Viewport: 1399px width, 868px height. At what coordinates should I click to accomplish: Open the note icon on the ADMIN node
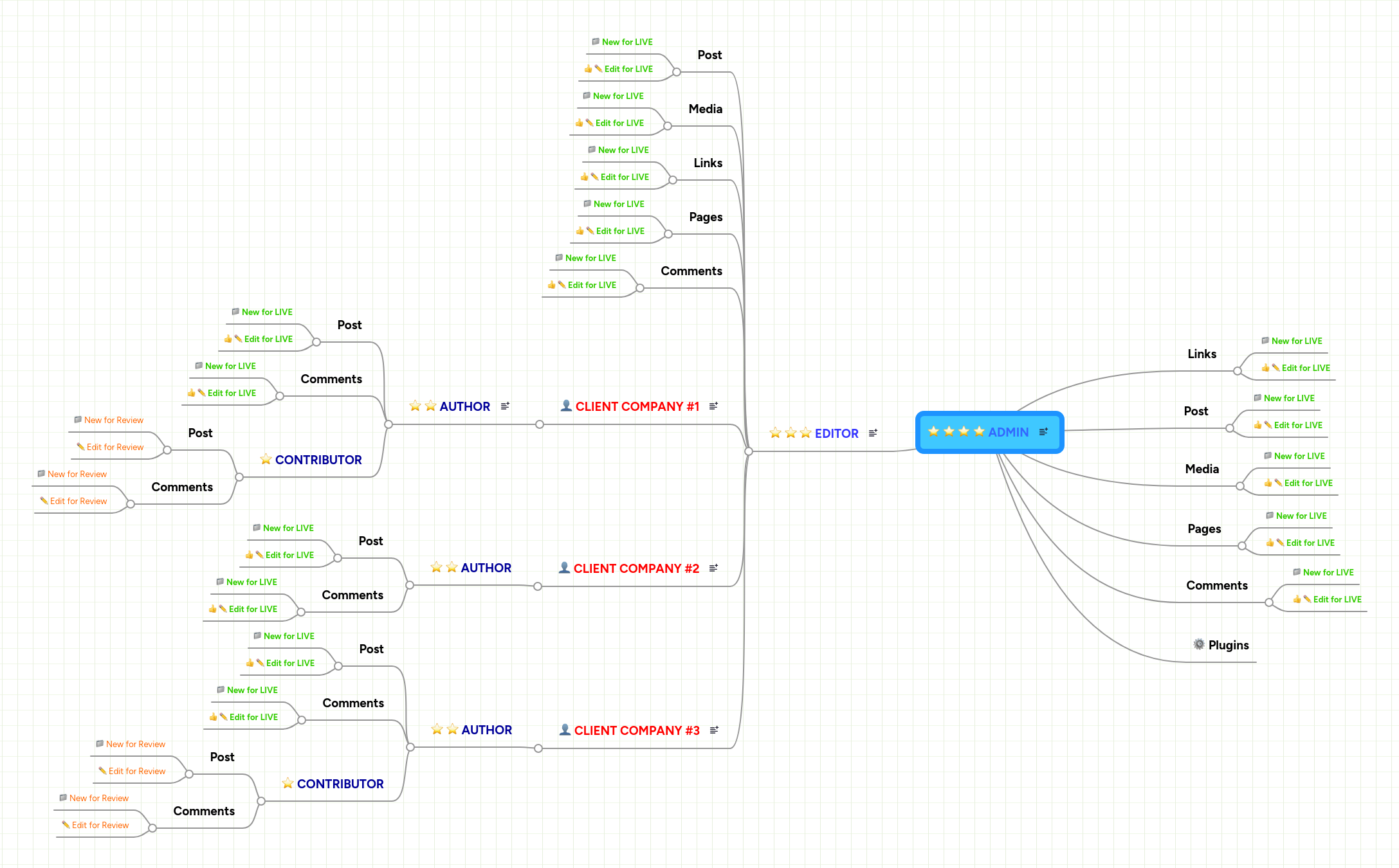point(1044,431)
